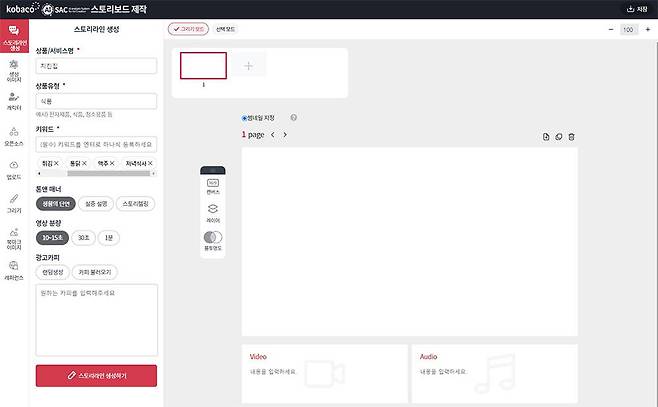Switch to 선택 모드 (selection mode) tab
This screenshot has width=658, height=407.
tap(226, 30)
